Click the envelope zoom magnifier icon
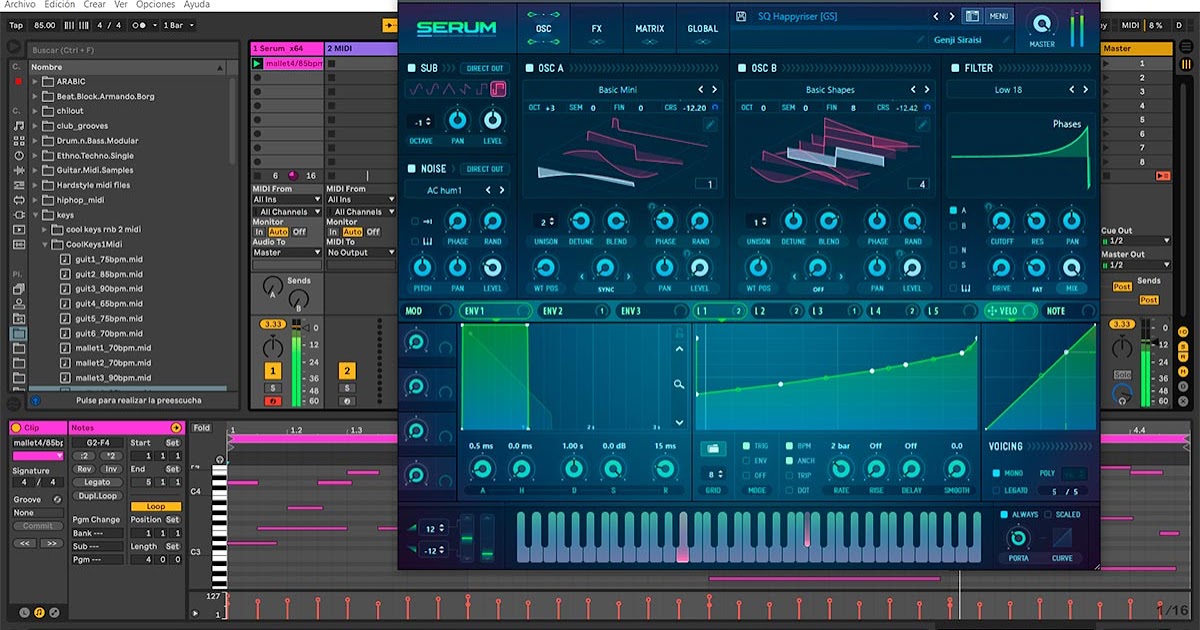Viewport: 1200px width, 630px height. (x=679, y=384)
